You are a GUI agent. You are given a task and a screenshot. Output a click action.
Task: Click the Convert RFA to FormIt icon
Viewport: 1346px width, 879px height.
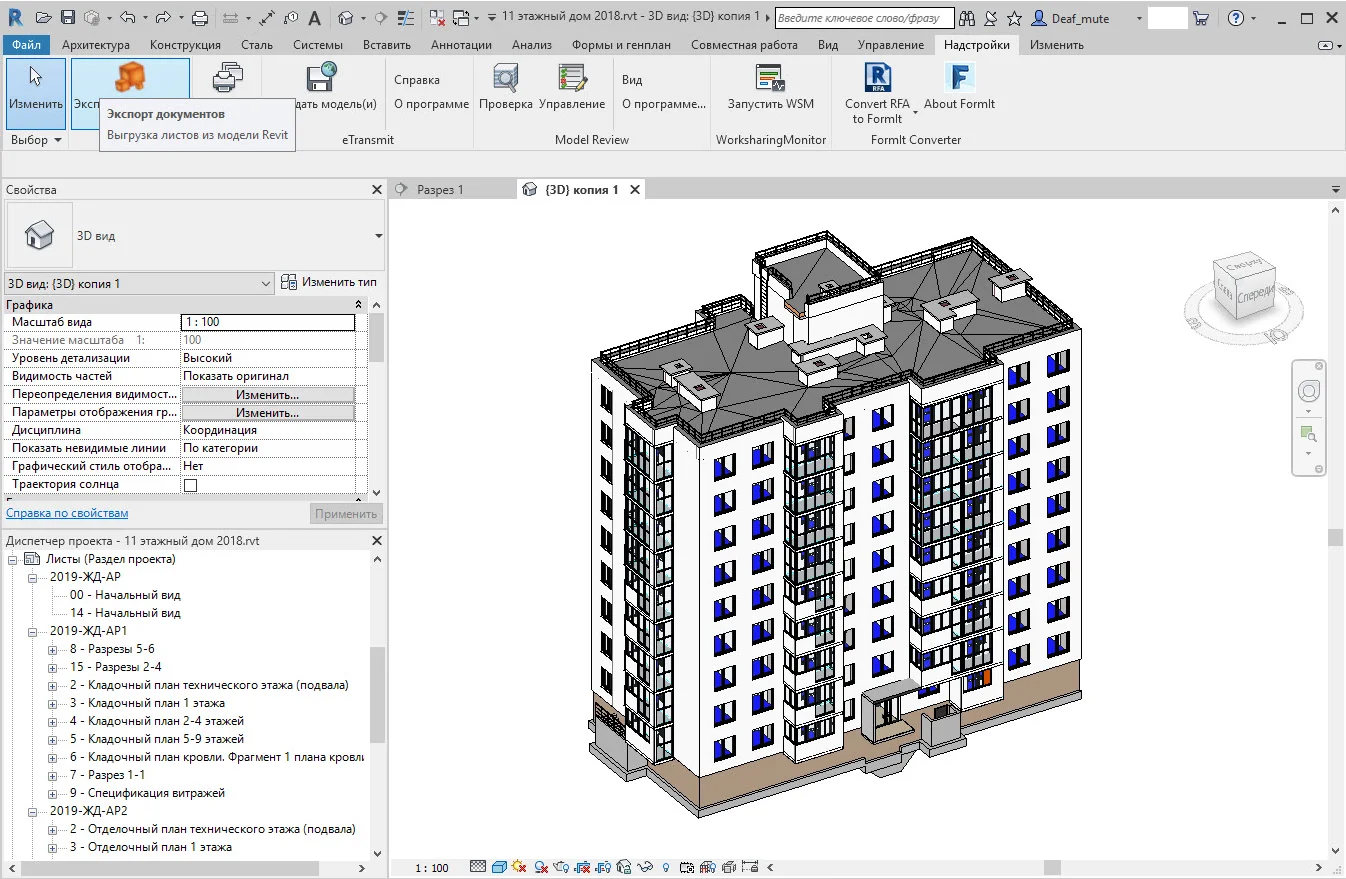tap(877, 80)
